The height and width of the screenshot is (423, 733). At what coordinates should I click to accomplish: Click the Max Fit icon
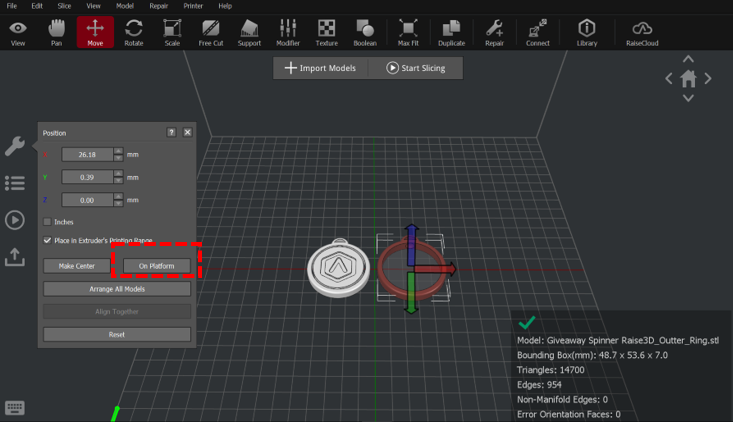pos(408,31)
